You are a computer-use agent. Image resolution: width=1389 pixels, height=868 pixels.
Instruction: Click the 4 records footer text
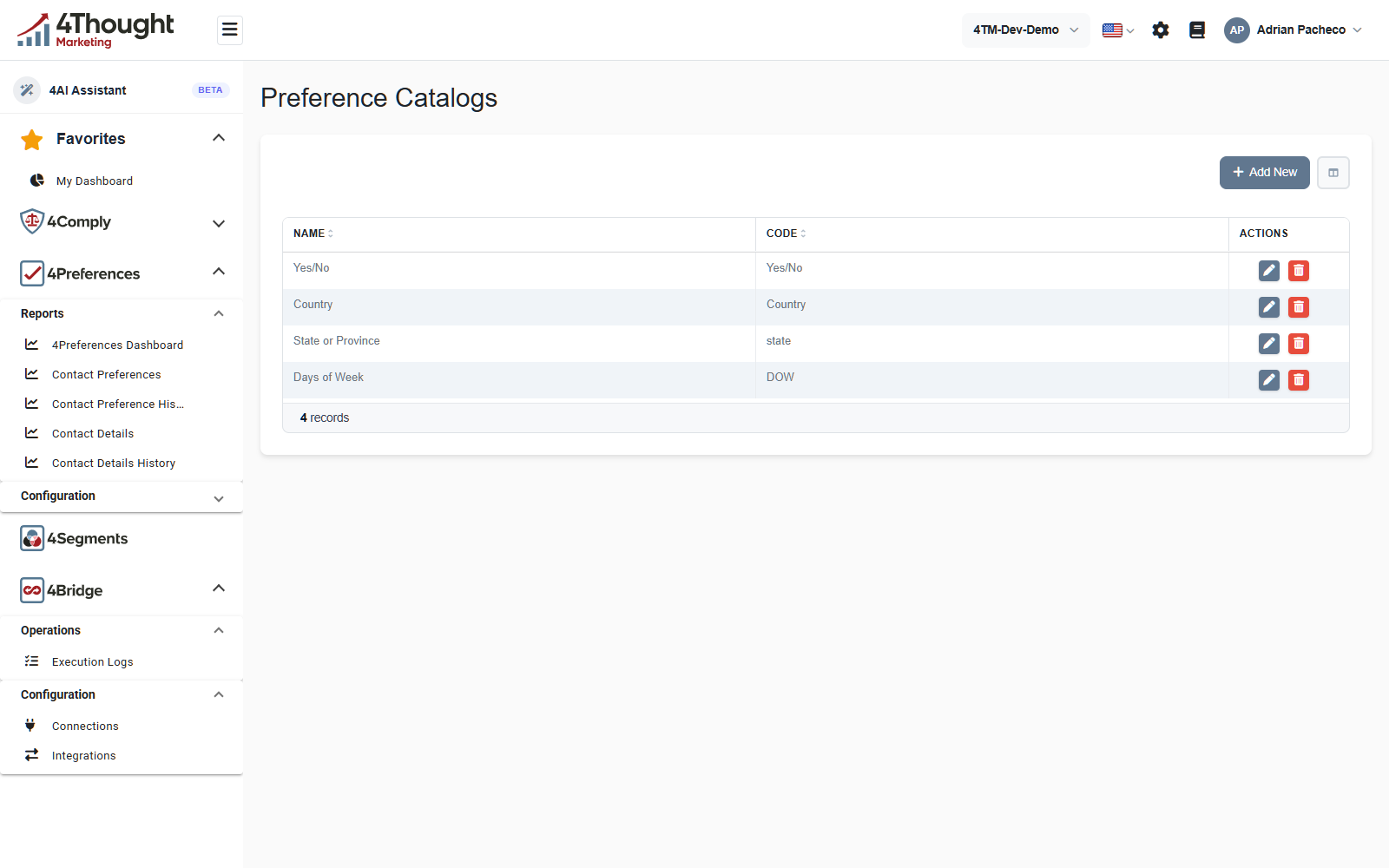point(325,418)
